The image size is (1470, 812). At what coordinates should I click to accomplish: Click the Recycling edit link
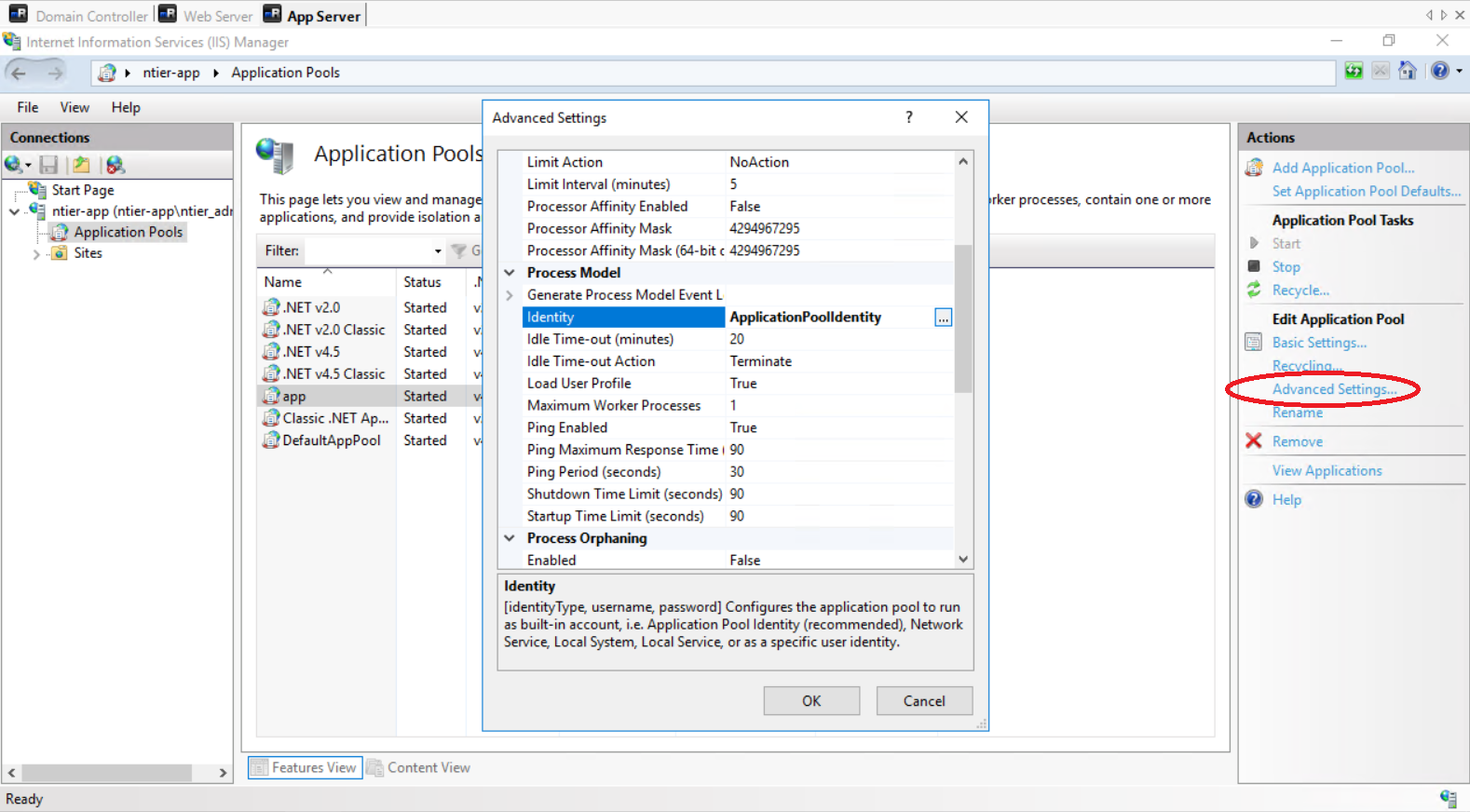tap(1307, 366)
